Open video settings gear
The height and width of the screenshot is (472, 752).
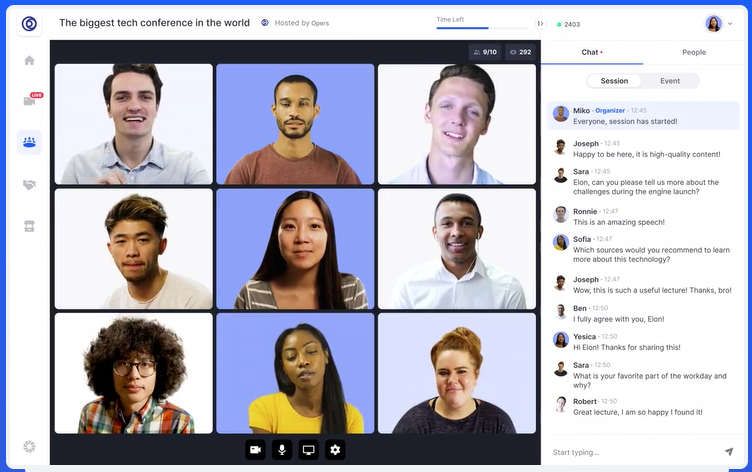[x=336, y=450]
